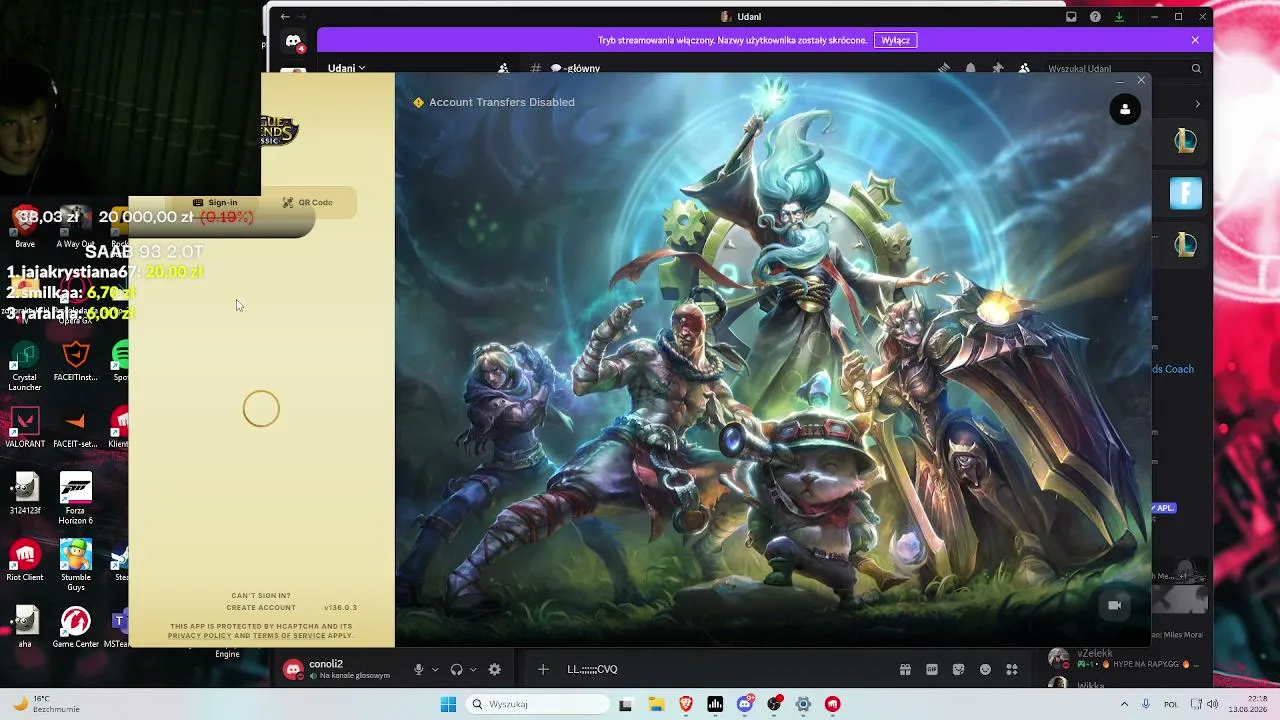Open Discord help question mark icon
The width and height of the screenshot is (1280, 720).
[x=1095, y=17]
